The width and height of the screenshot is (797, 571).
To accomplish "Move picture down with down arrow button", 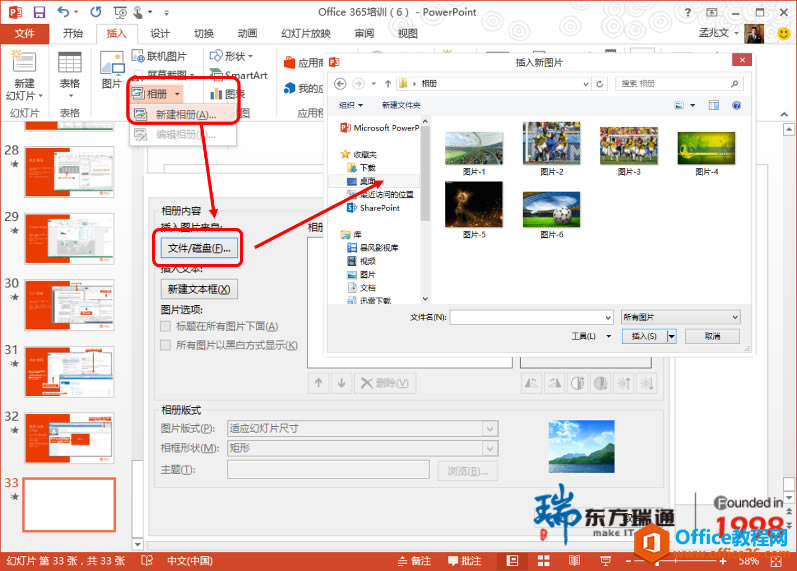I will [342, 383].
